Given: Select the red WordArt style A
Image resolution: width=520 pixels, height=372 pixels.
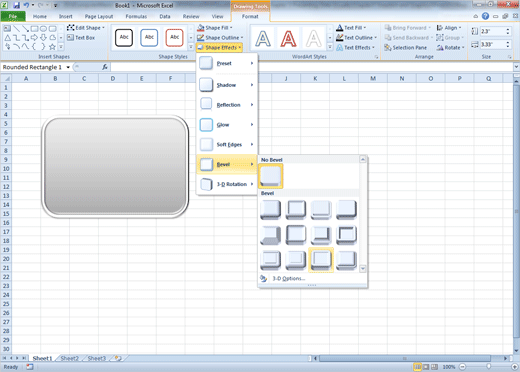Looking at the screenshot, I should tap(288, 38).
